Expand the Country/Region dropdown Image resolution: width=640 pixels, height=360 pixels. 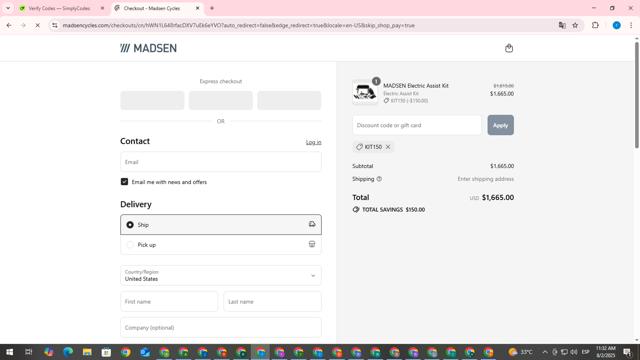[x=221, y=276]
